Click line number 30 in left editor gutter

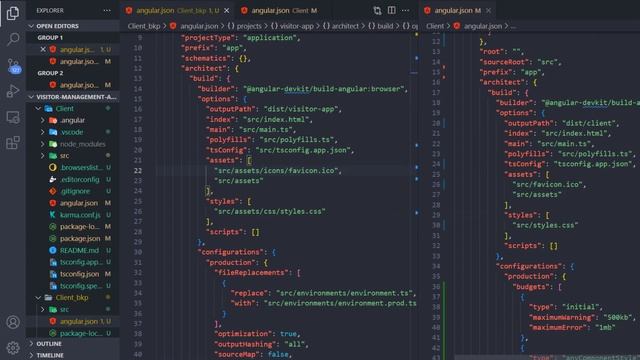pos(138,252)
